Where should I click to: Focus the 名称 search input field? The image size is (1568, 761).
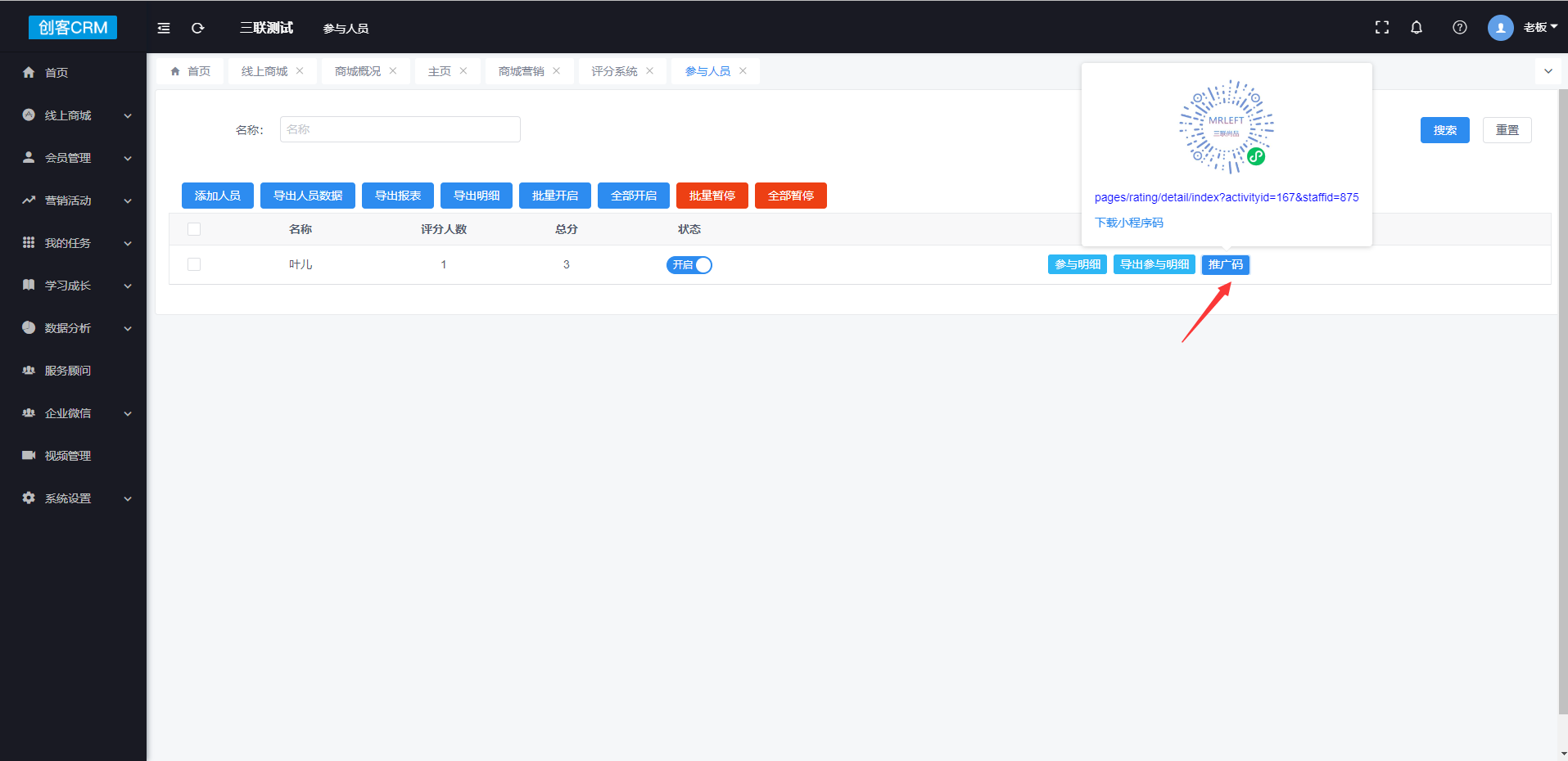(x=400, y=129)
